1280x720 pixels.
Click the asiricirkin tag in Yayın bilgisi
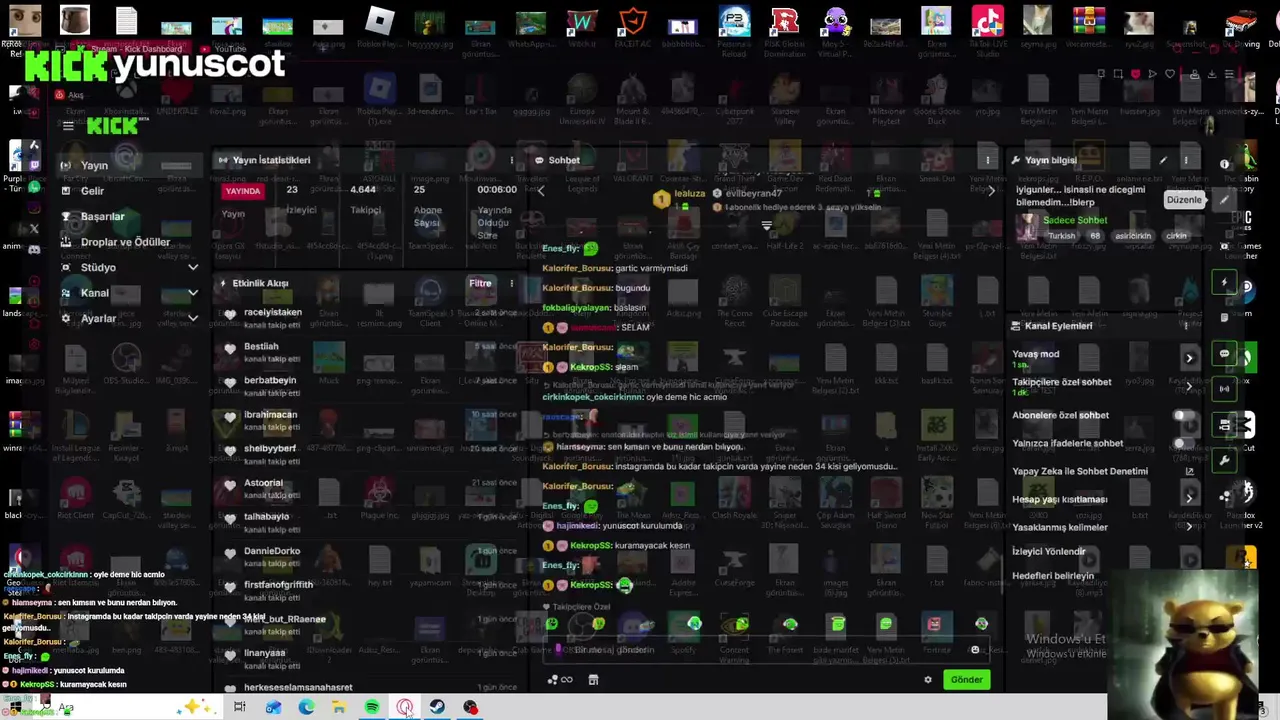1133,236
